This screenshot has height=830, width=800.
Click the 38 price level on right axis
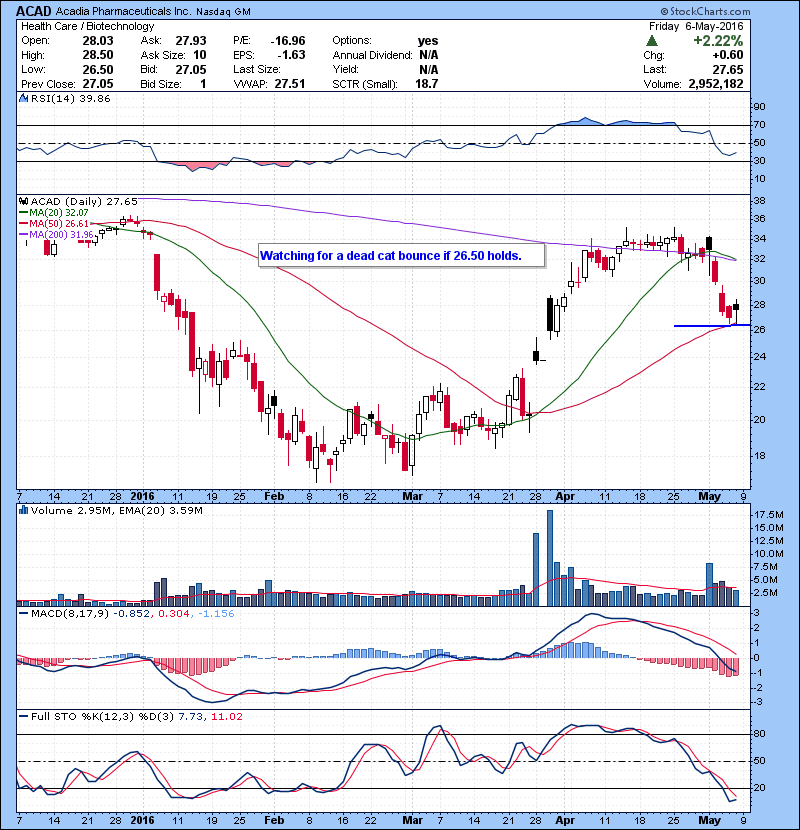point(759,201)
